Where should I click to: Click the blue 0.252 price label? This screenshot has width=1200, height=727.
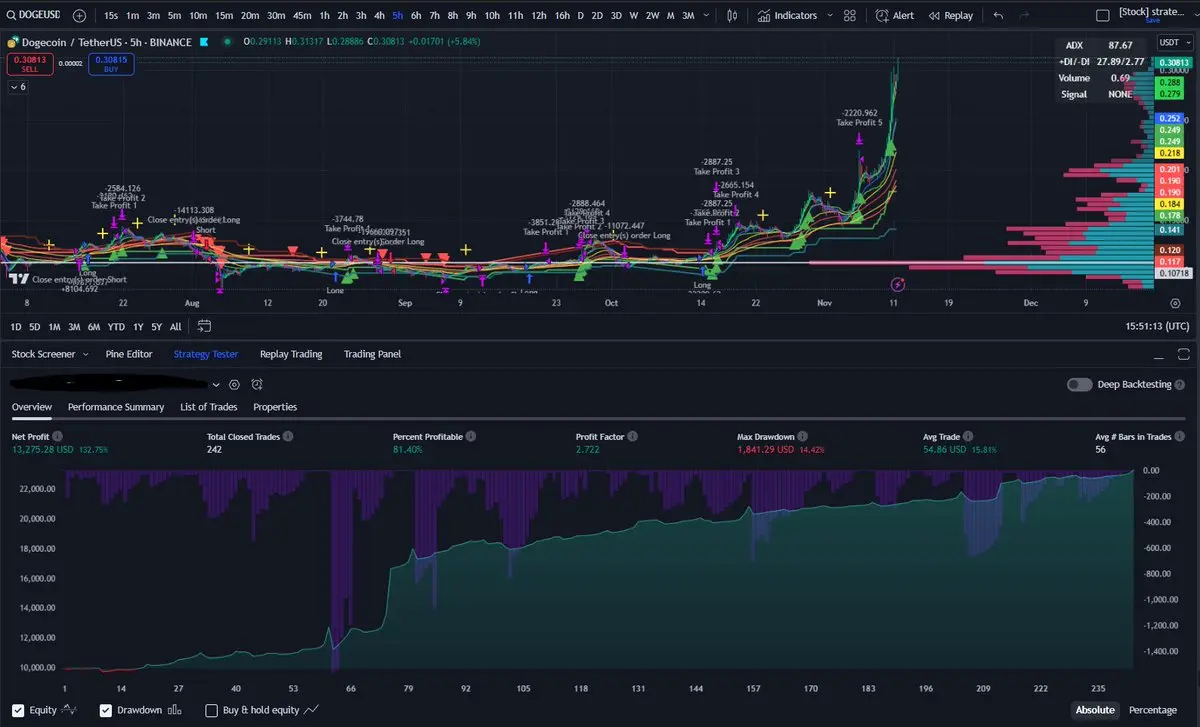(1168, 118)
